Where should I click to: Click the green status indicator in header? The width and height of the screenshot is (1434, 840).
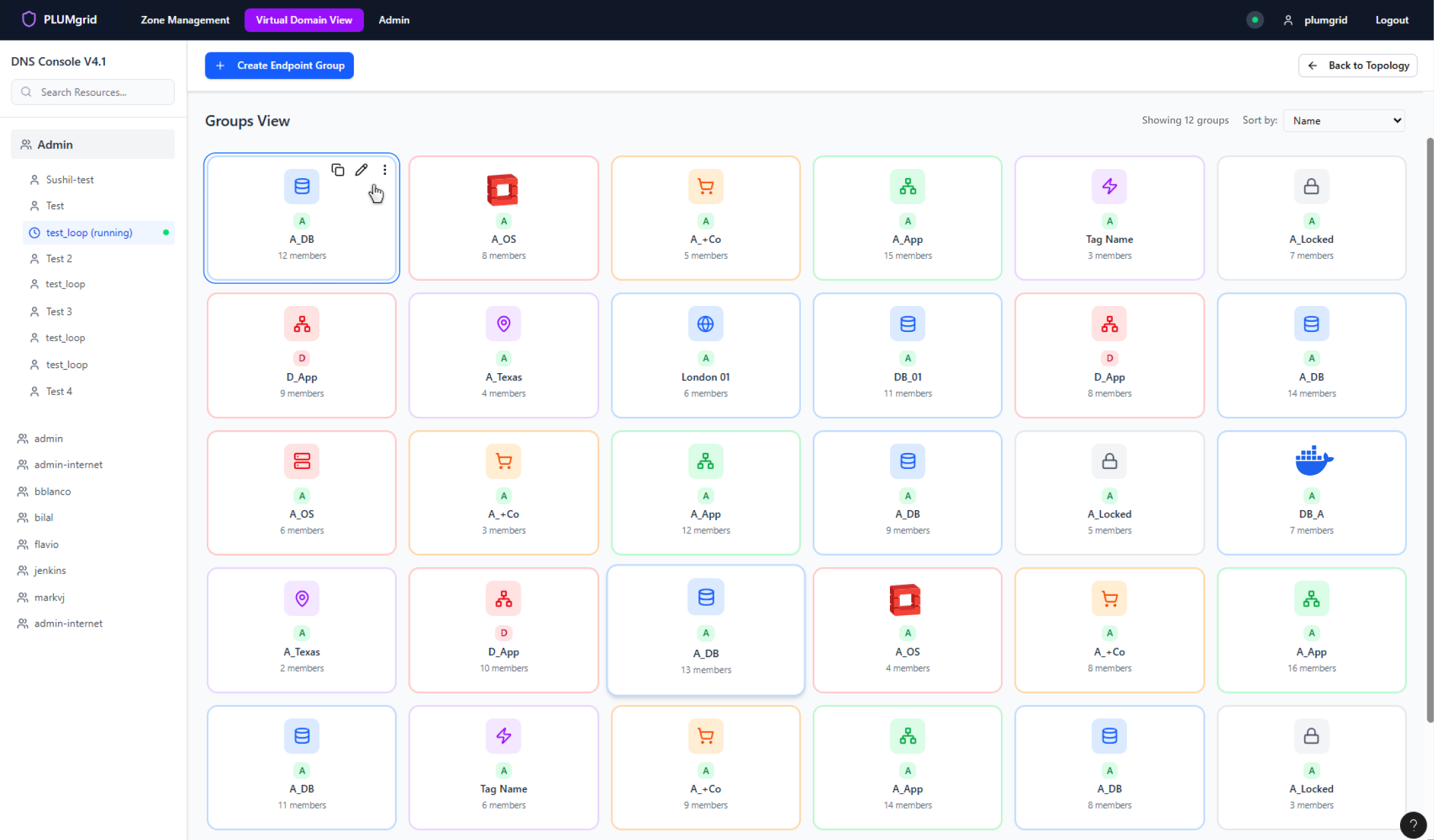(1254, 20)
